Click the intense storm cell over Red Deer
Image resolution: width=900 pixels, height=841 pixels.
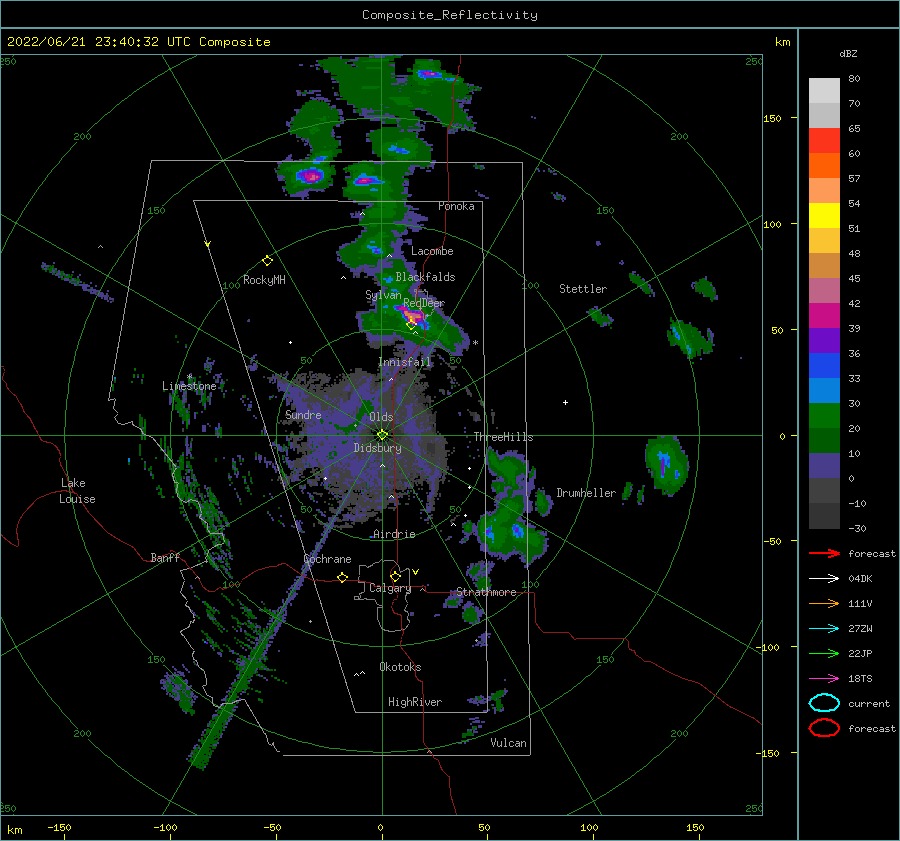pos(413,316)
